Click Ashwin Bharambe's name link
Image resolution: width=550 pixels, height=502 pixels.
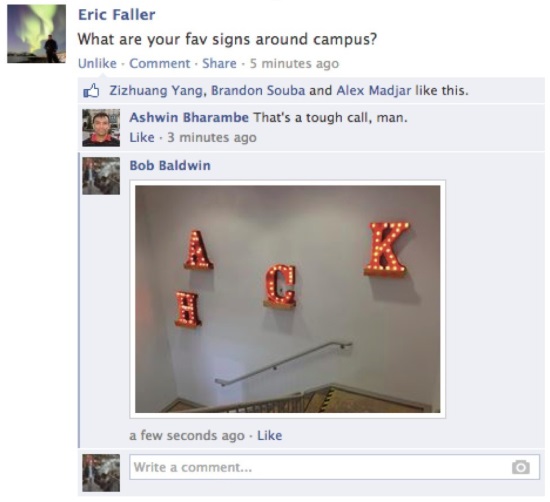pyautogui.click(x=189, y=117)
